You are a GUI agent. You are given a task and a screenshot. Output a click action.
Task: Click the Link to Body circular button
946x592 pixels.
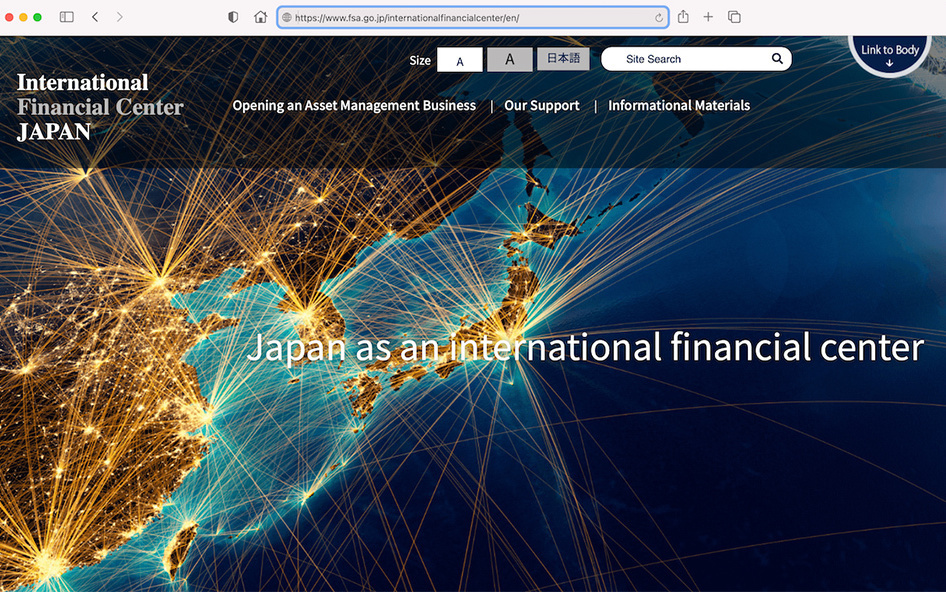pyautogui.click(x=889, y=54)
